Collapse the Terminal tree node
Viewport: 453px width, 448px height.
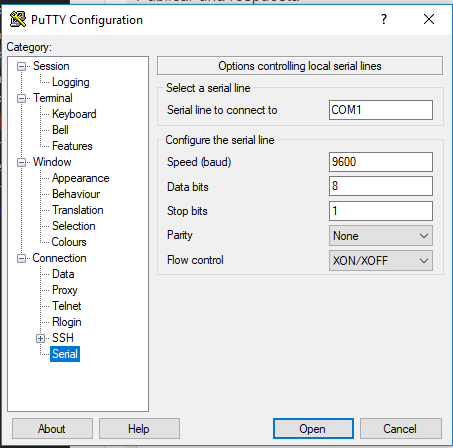click(x=21, y=98)
